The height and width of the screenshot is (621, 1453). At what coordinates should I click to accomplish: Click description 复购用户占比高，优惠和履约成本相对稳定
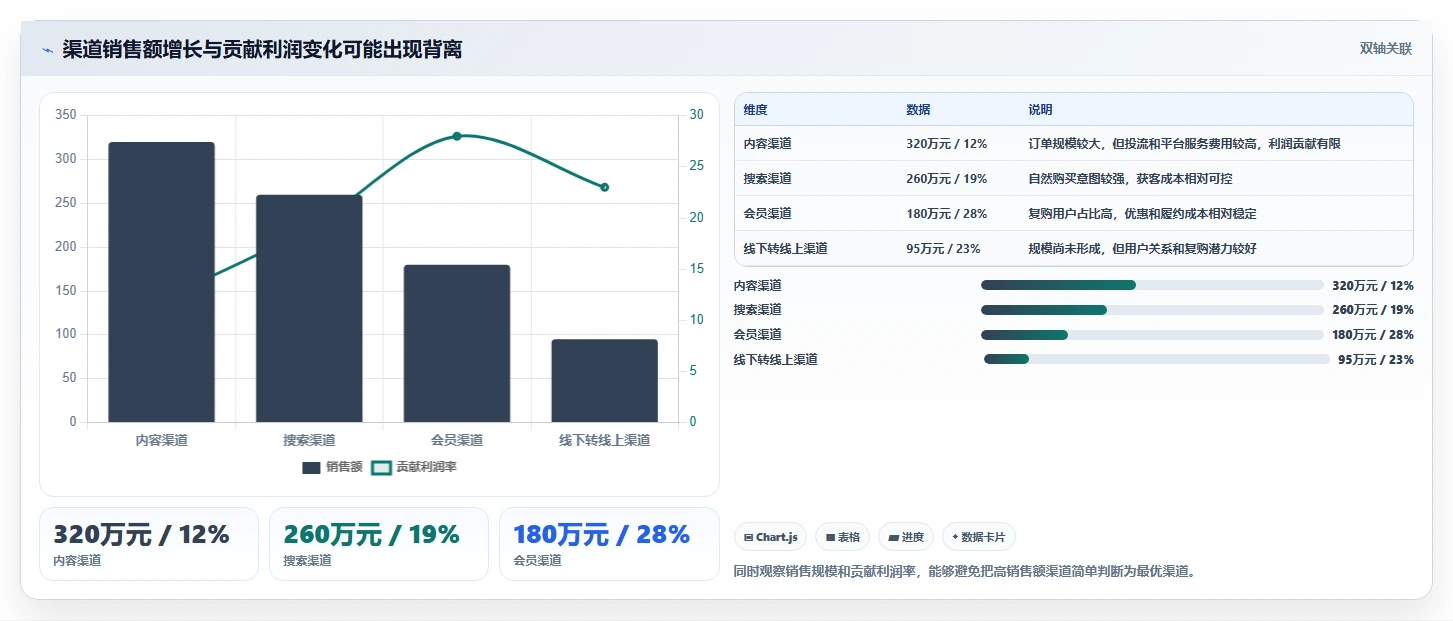click(1143, 214)
